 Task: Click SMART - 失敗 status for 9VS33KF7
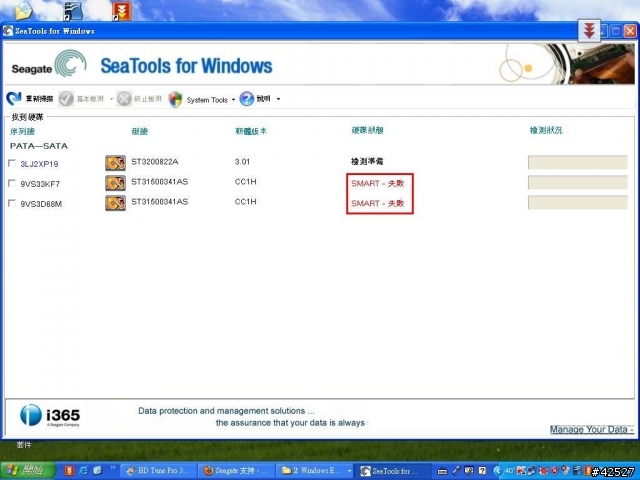click(x=378, y=183)
